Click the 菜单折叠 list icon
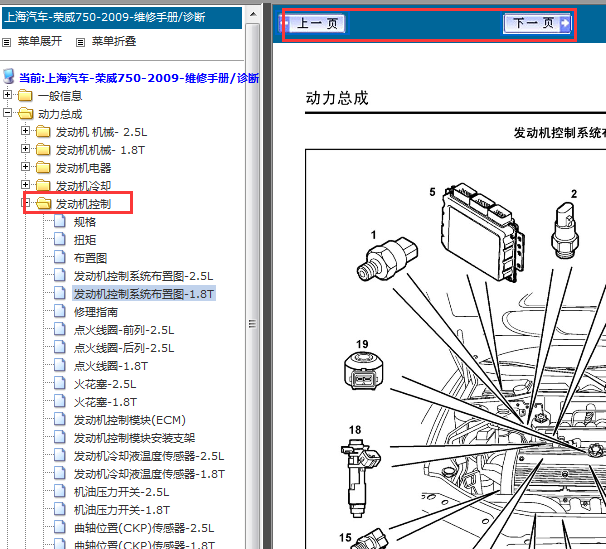The height and width of the screenshot is (549, 606). coord(80,42)
